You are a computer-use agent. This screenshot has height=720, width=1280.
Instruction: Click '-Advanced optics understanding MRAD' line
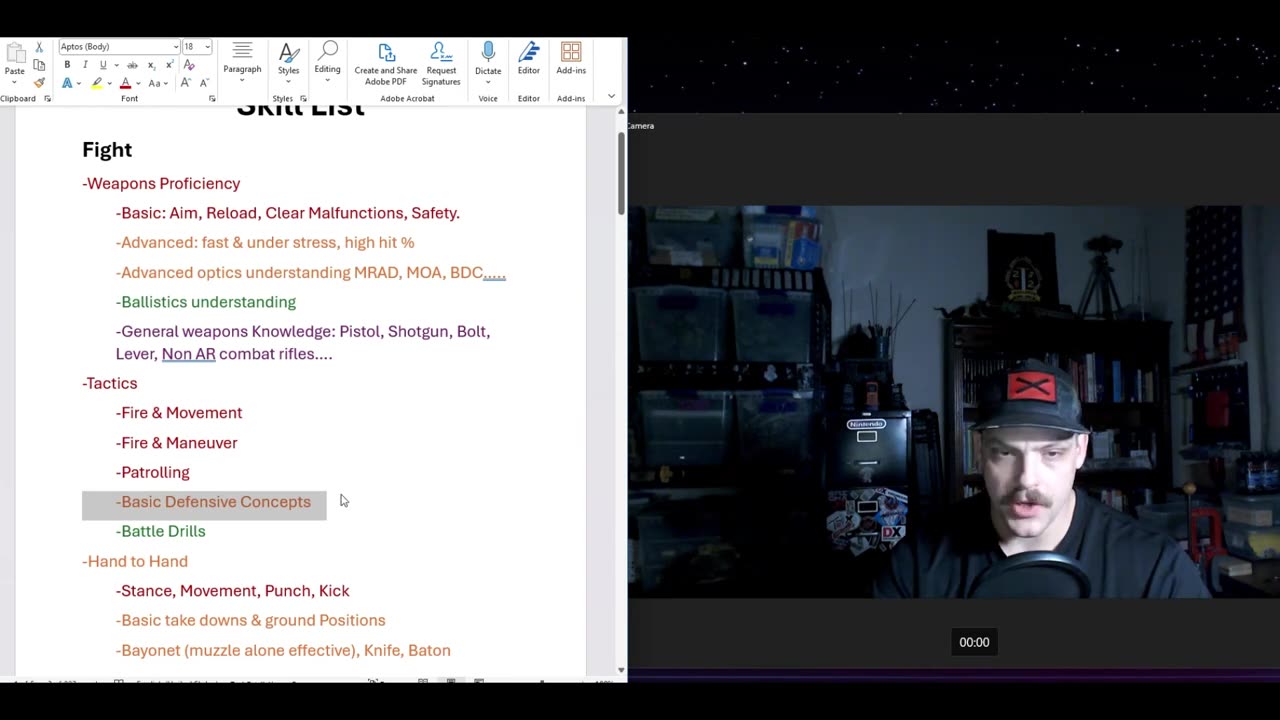311,273
